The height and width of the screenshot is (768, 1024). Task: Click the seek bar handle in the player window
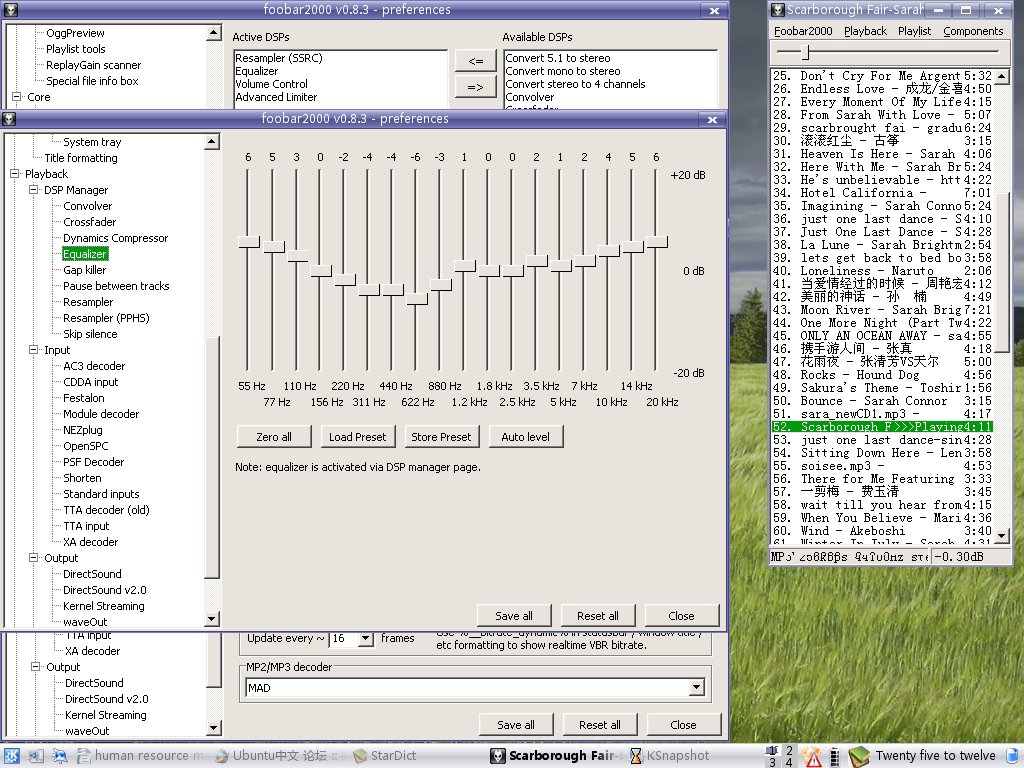805,52
